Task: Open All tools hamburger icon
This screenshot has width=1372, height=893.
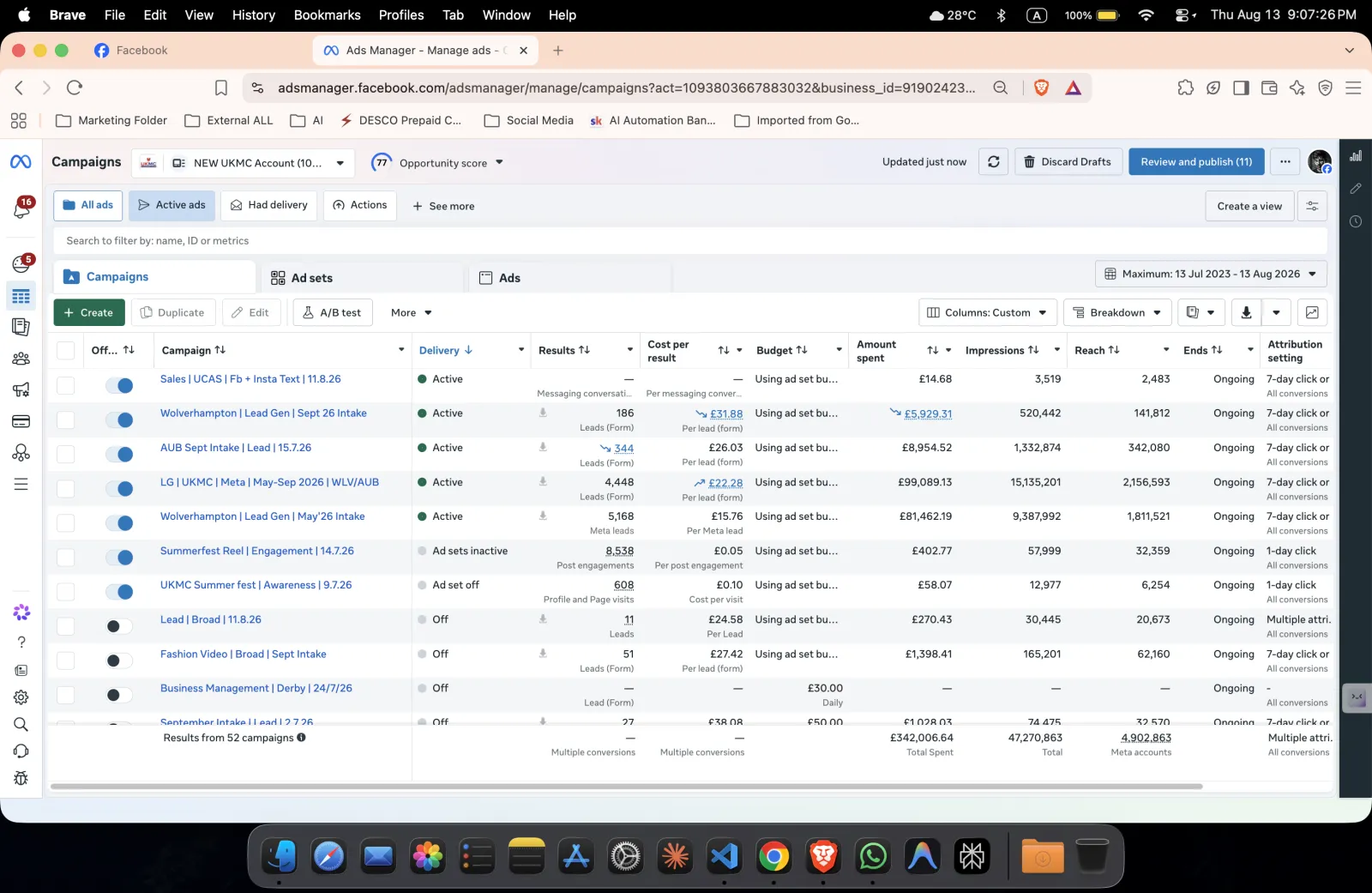Action: [21, 485]
